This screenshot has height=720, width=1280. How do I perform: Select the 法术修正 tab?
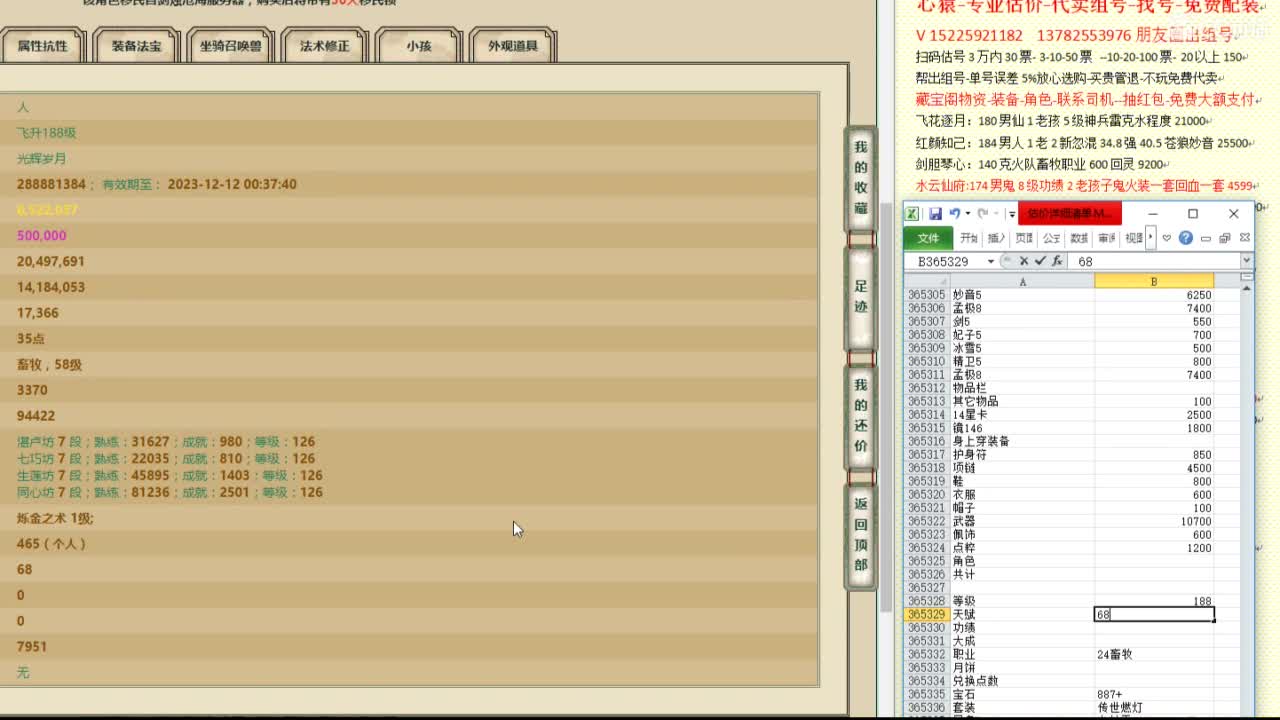(325, 46)
